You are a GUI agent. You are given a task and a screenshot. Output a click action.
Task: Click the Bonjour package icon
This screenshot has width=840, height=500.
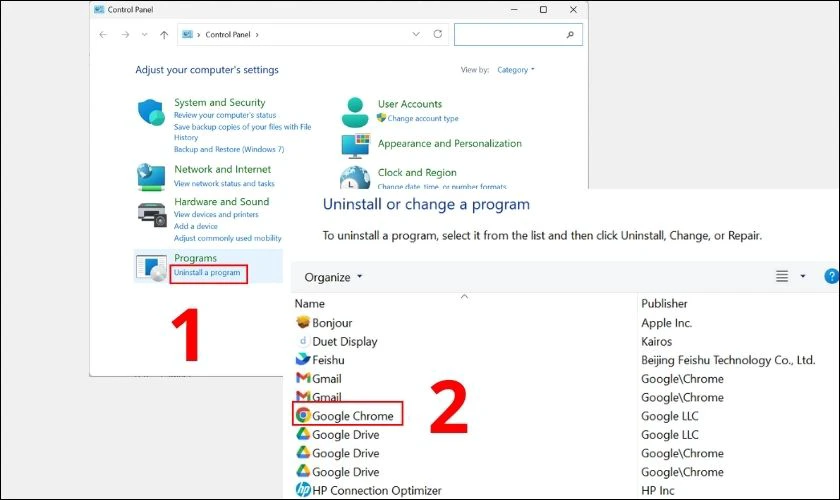coord(303,322)
